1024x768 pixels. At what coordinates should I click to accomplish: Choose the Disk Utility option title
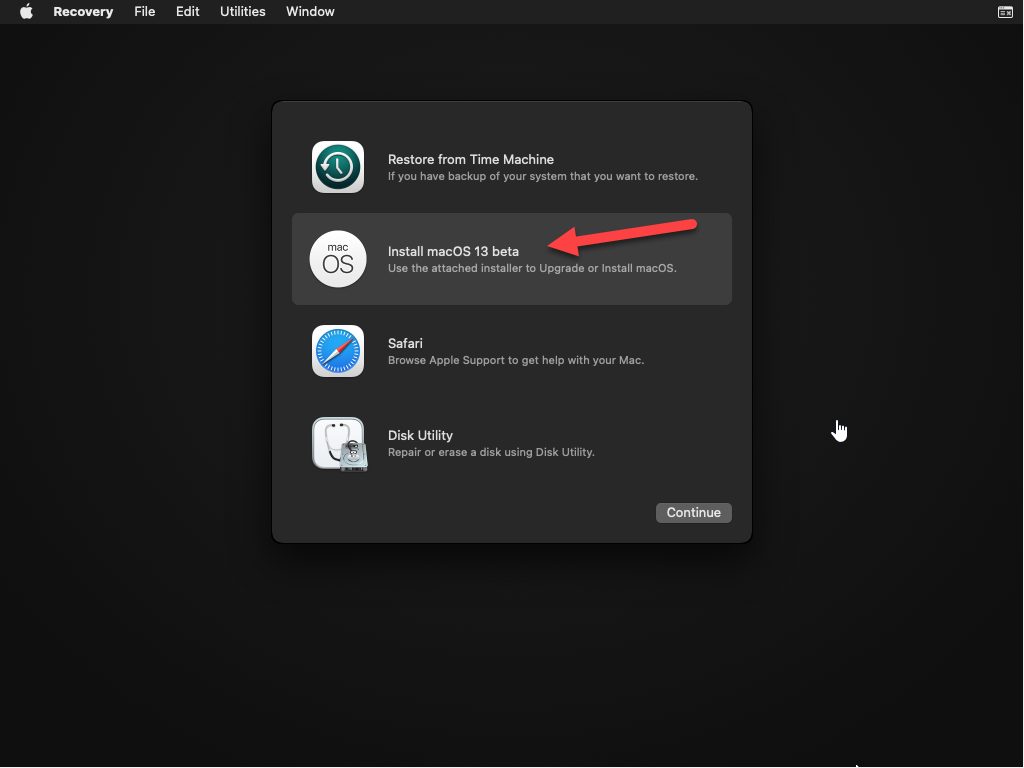tap(420, 435)
